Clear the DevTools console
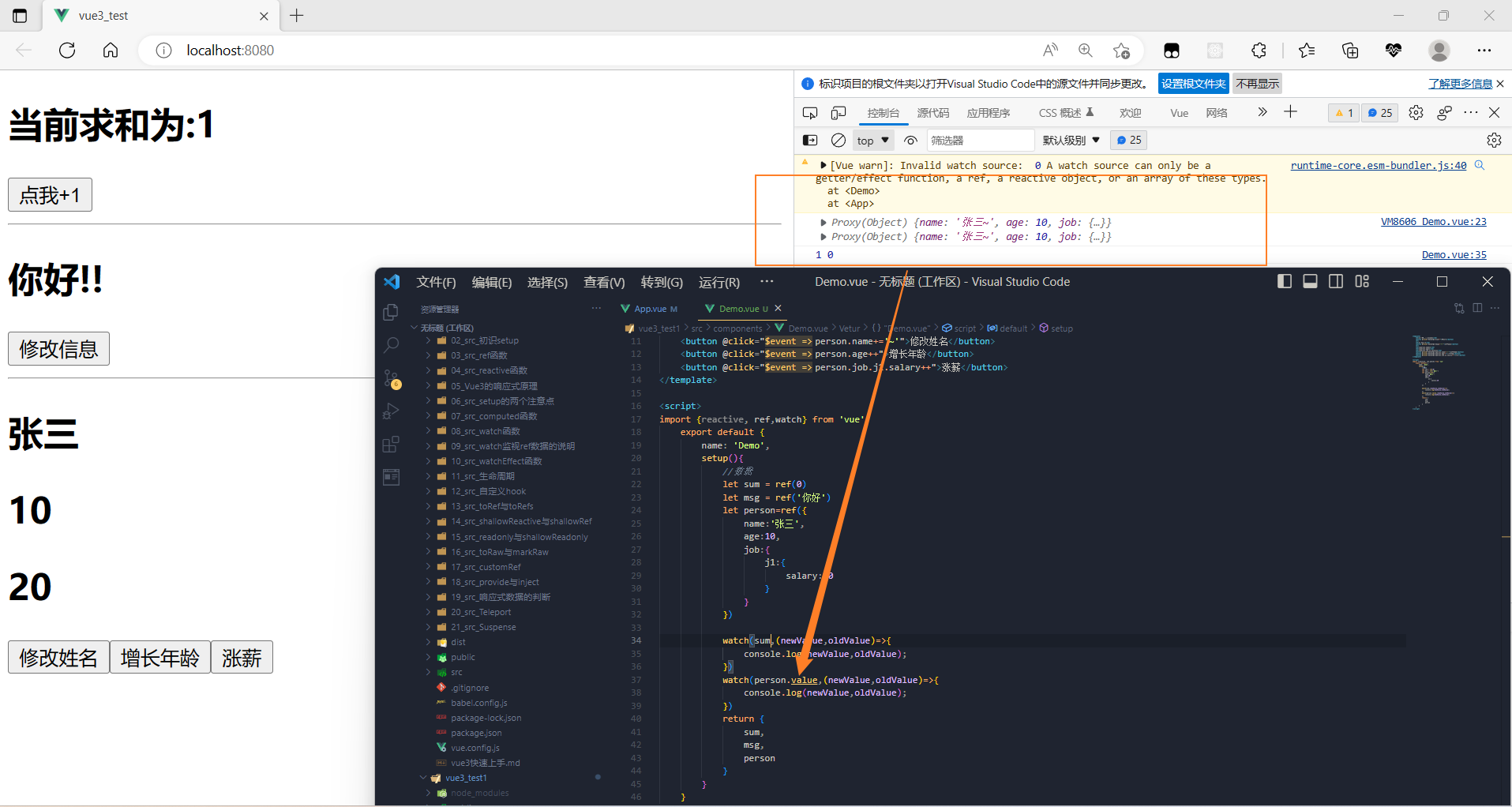The image size is (1512, 807). 839,140
